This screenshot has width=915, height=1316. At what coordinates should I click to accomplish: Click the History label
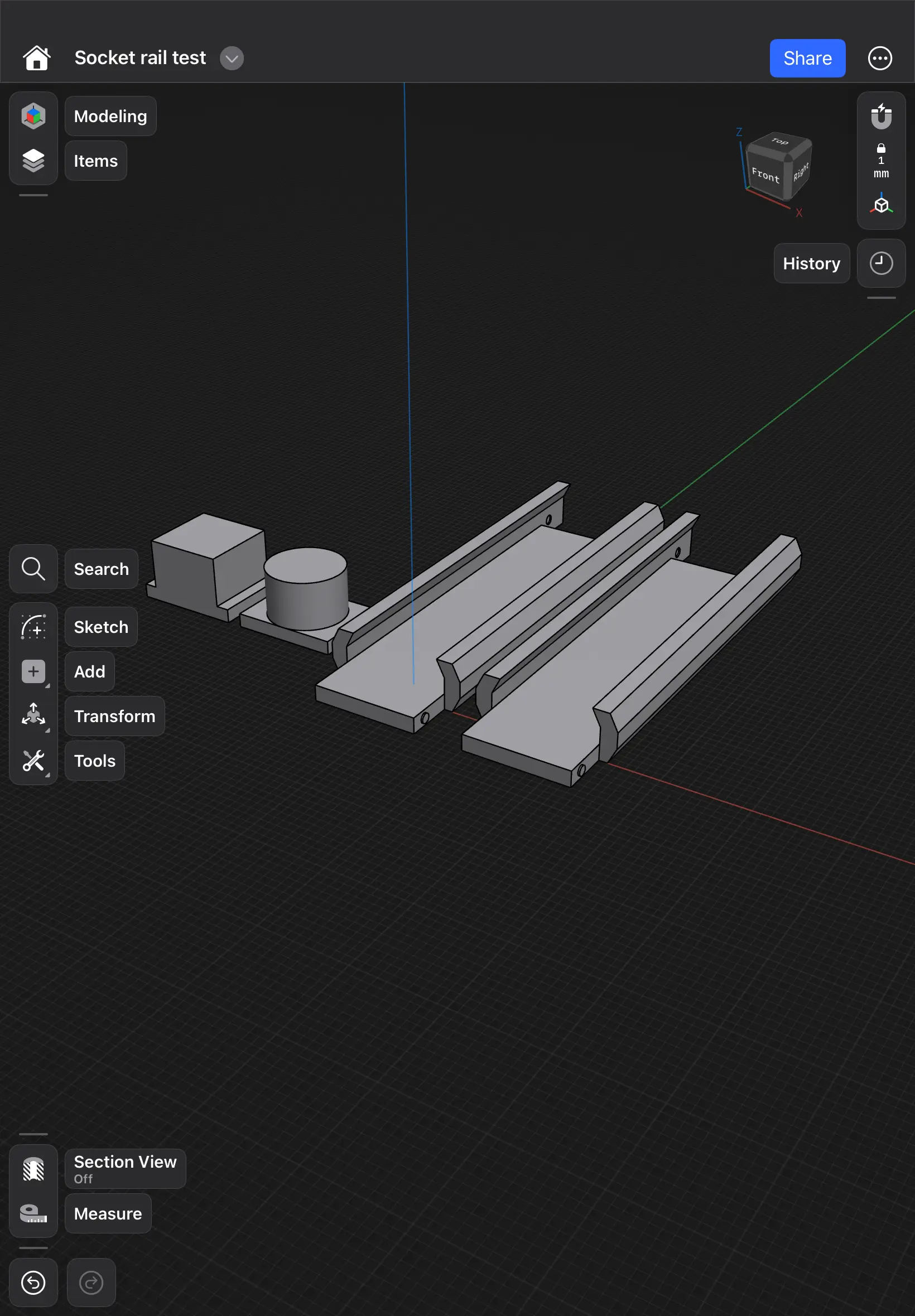[811, 263]
